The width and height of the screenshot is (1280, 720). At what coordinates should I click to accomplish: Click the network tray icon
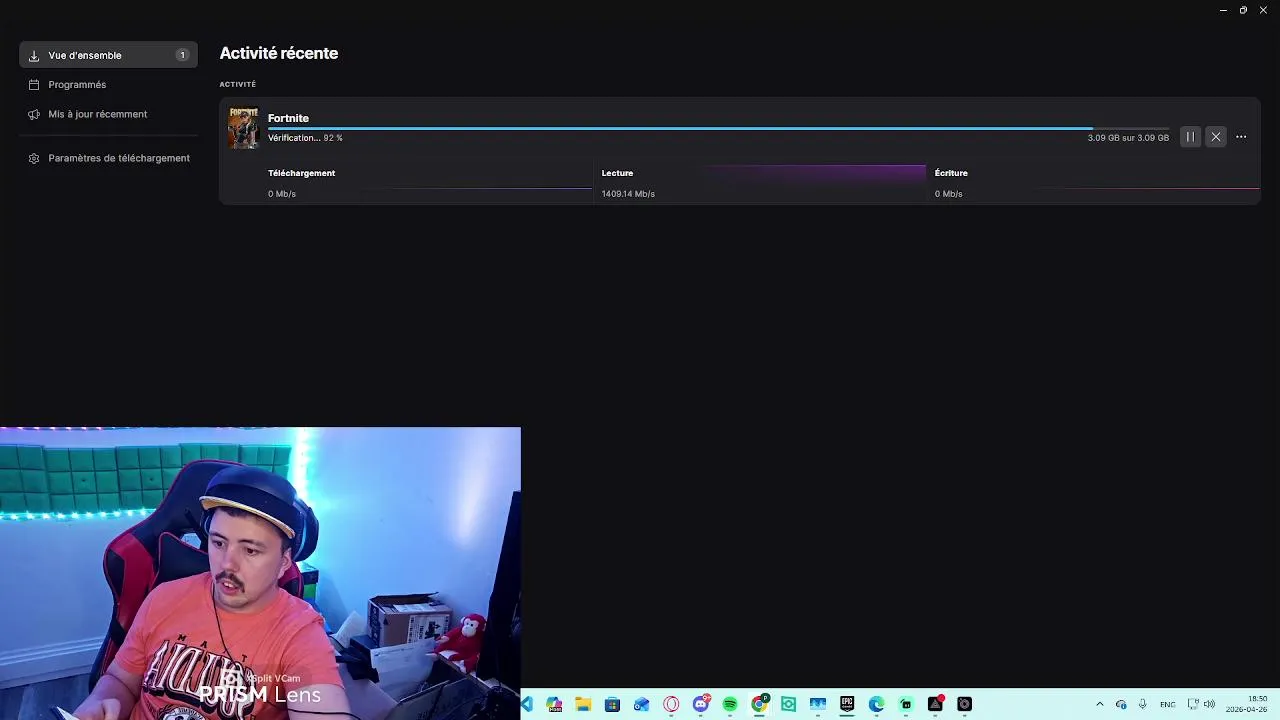(1193, 704)
